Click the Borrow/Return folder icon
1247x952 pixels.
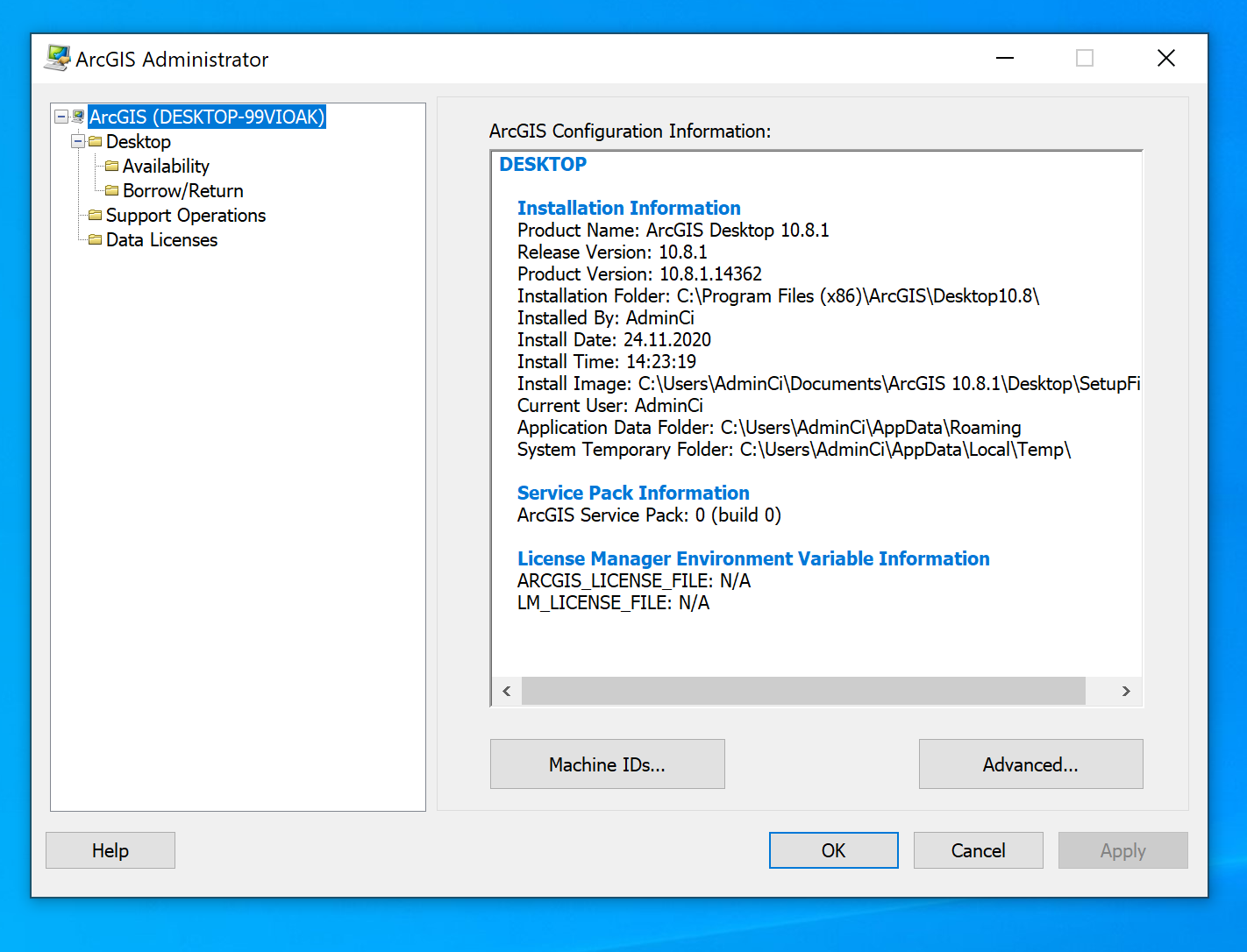112,190
